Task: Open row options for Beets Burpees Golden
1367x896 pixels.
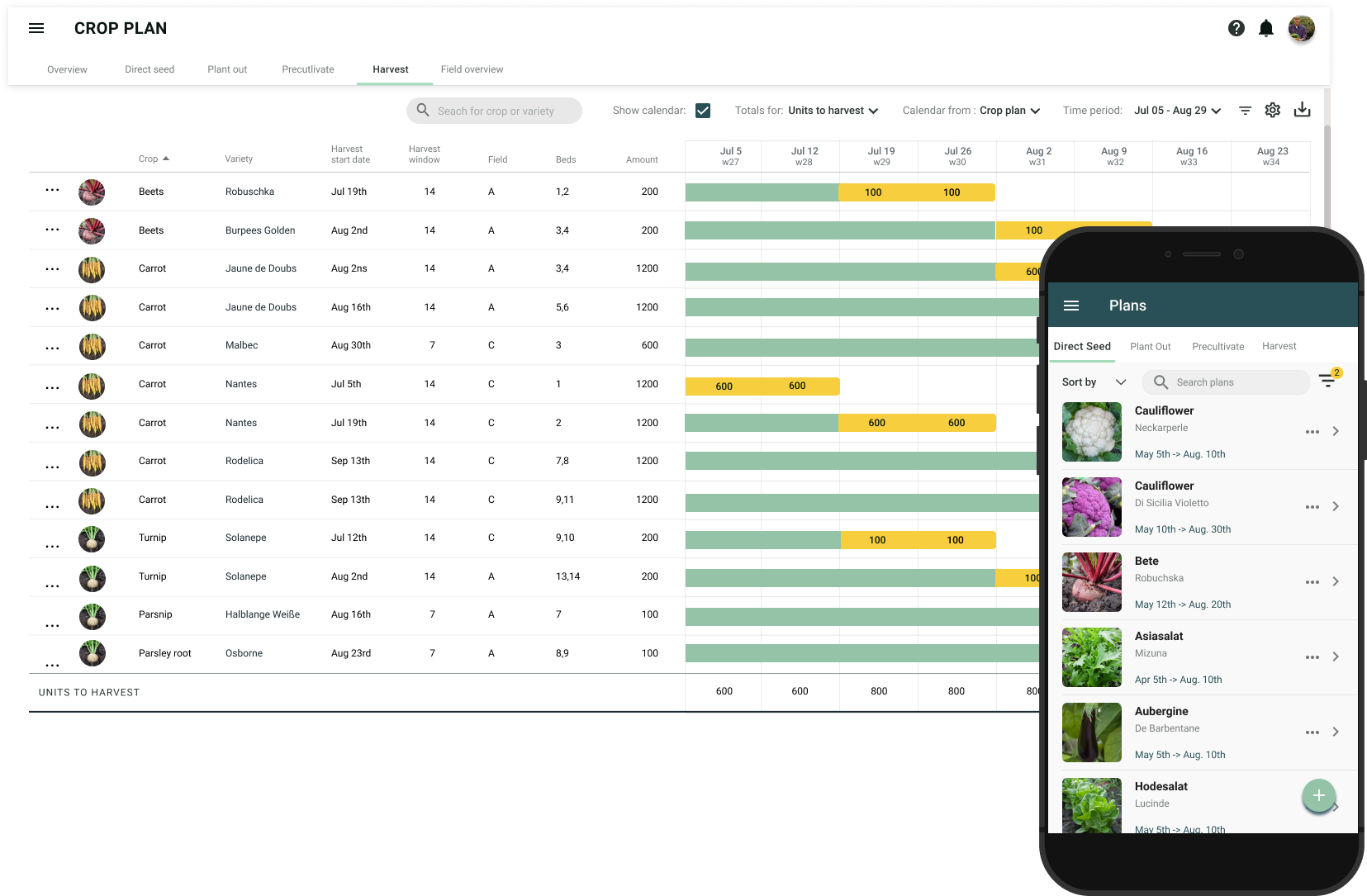Action: pyautogui.click(x=52, y=230)
